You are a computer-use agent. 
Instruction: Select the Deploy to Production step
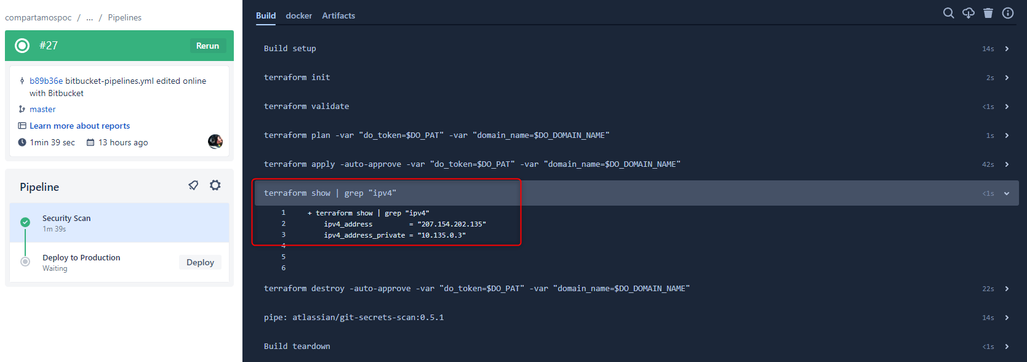(119, 262)
